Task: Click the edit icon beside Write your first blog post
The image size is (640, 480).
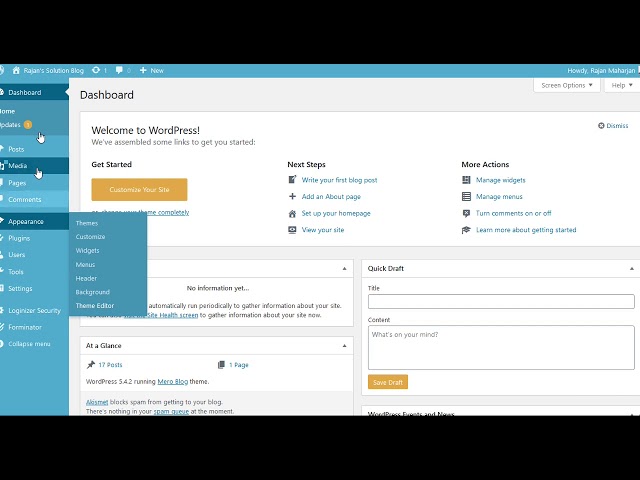Action: tap(292, 180)
